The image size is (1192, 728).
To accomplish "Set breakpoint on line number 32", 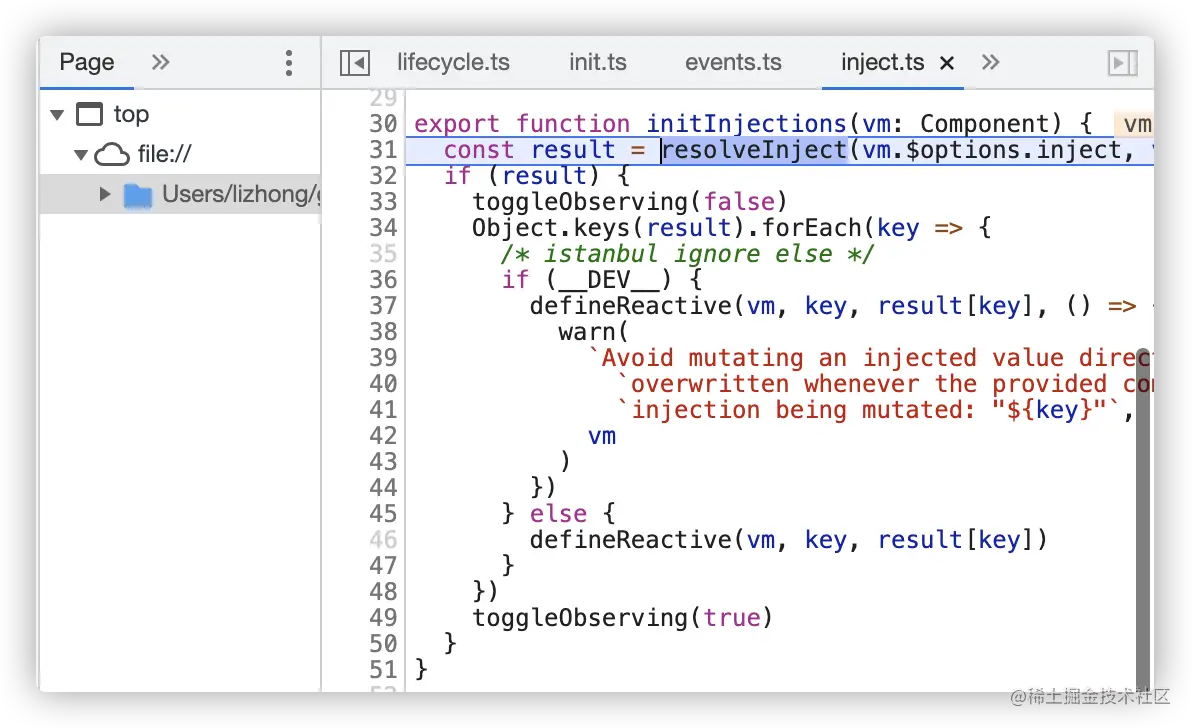I will (383, 176).
